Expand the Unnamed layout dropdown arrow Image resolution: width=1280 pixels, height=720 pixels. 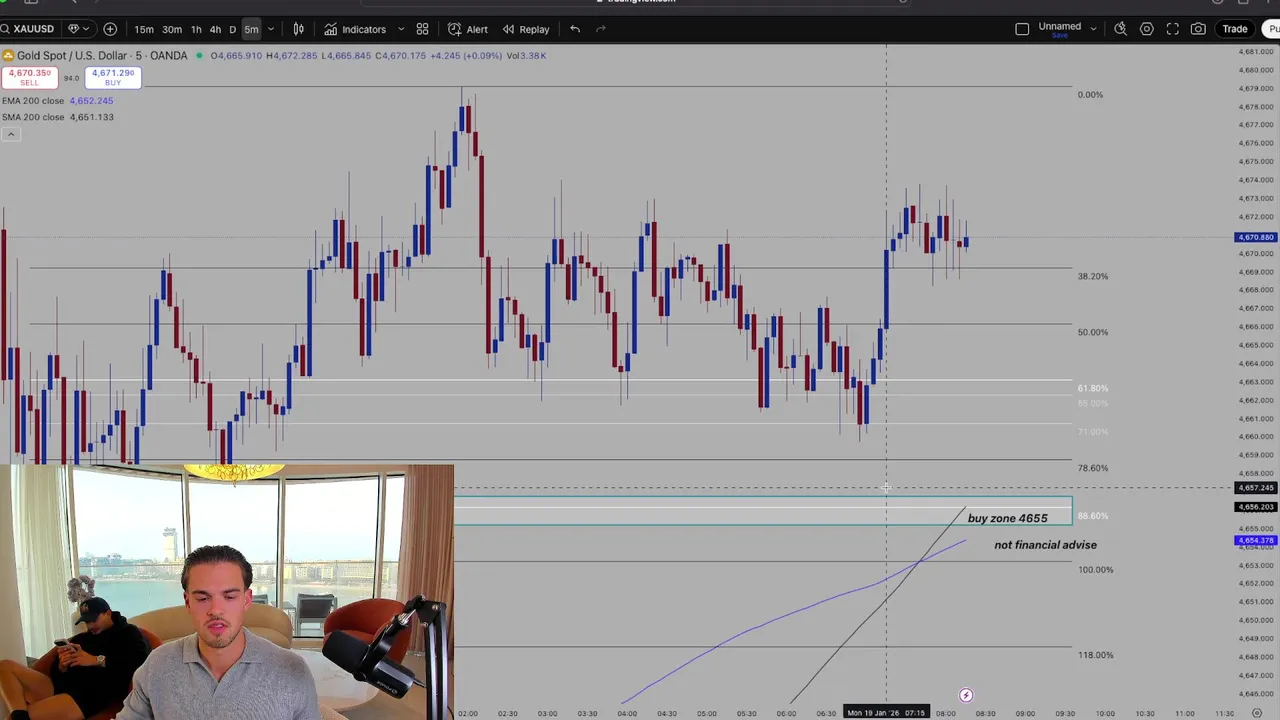[1093, 29]
